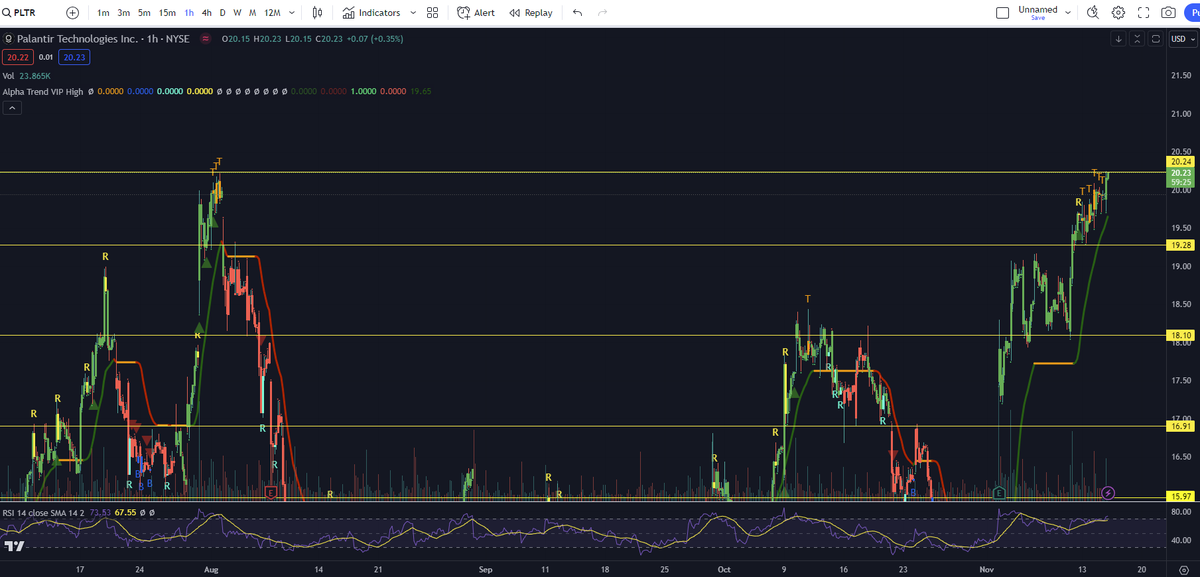The width and height of the screenshot is (1200, 577).
Task: Click the pane layout toggle next to USD
Action: [x=1155, y=39]
